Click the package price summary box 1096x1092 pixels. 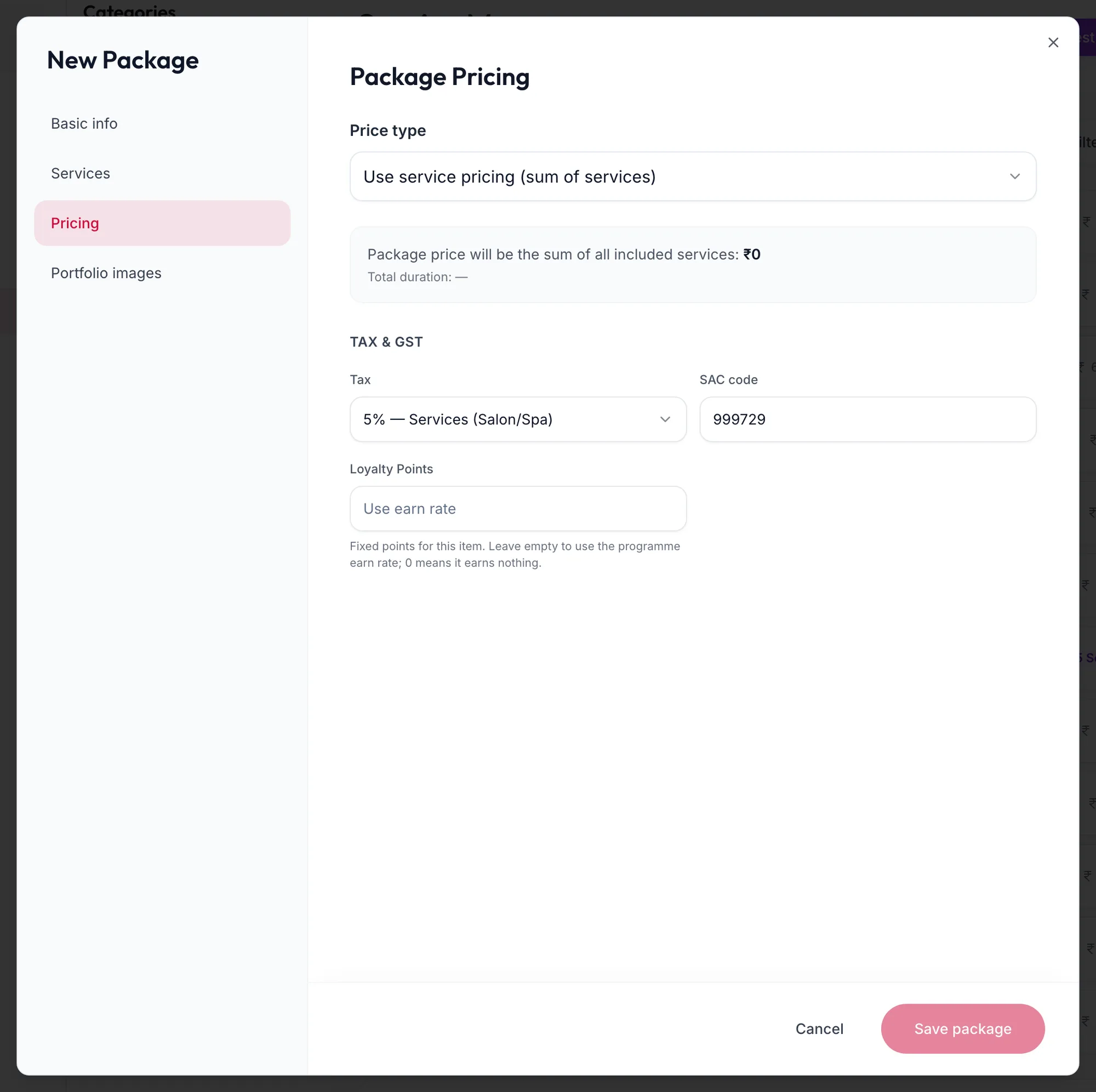click(693, 264)
